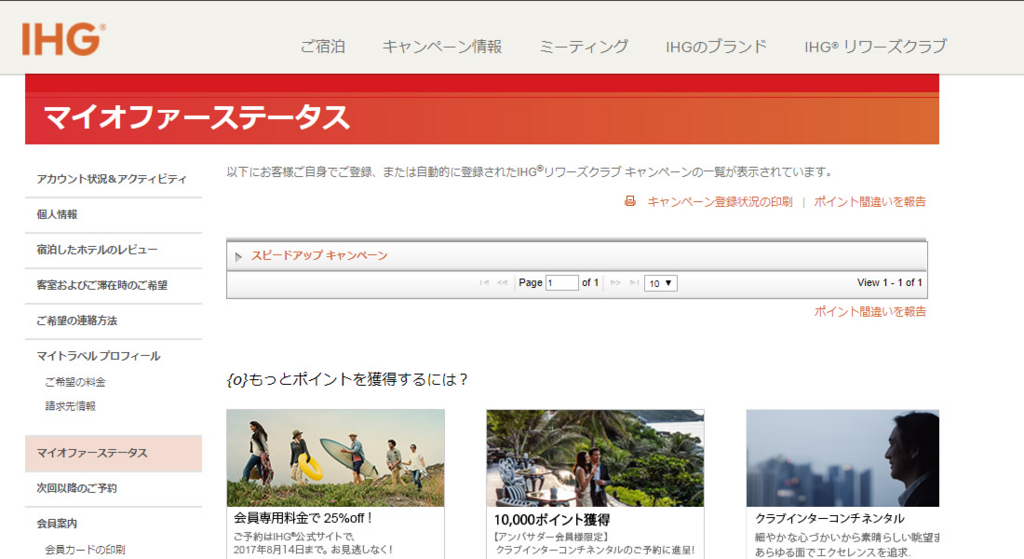Click 会員専用料金で 25%off！ card title
The height and width of the screenshot is (559, 1024).
(x=304, y=519)
